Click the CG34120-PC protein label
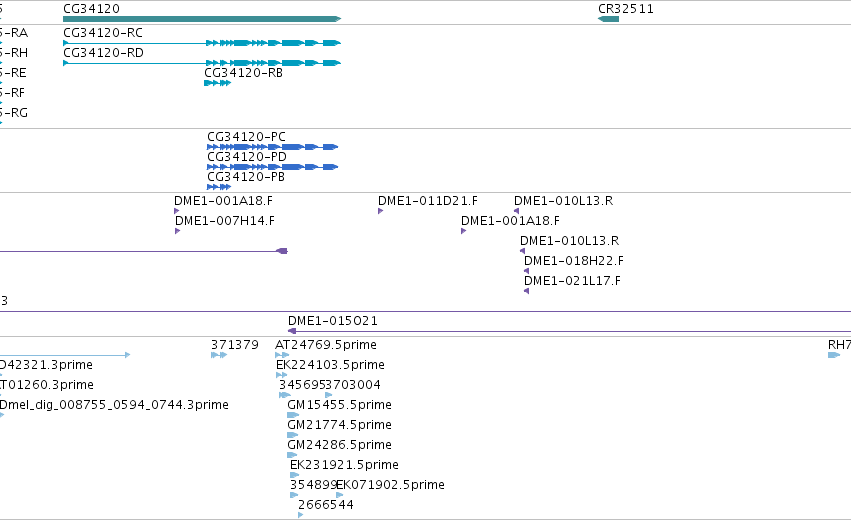Screen dimensions: 851x520 click(x=246, y=137)
